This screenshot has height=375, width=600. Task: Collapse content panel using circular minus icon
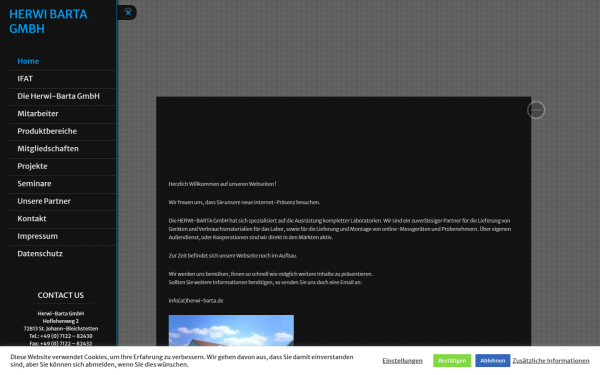click(x=536, y=110)
